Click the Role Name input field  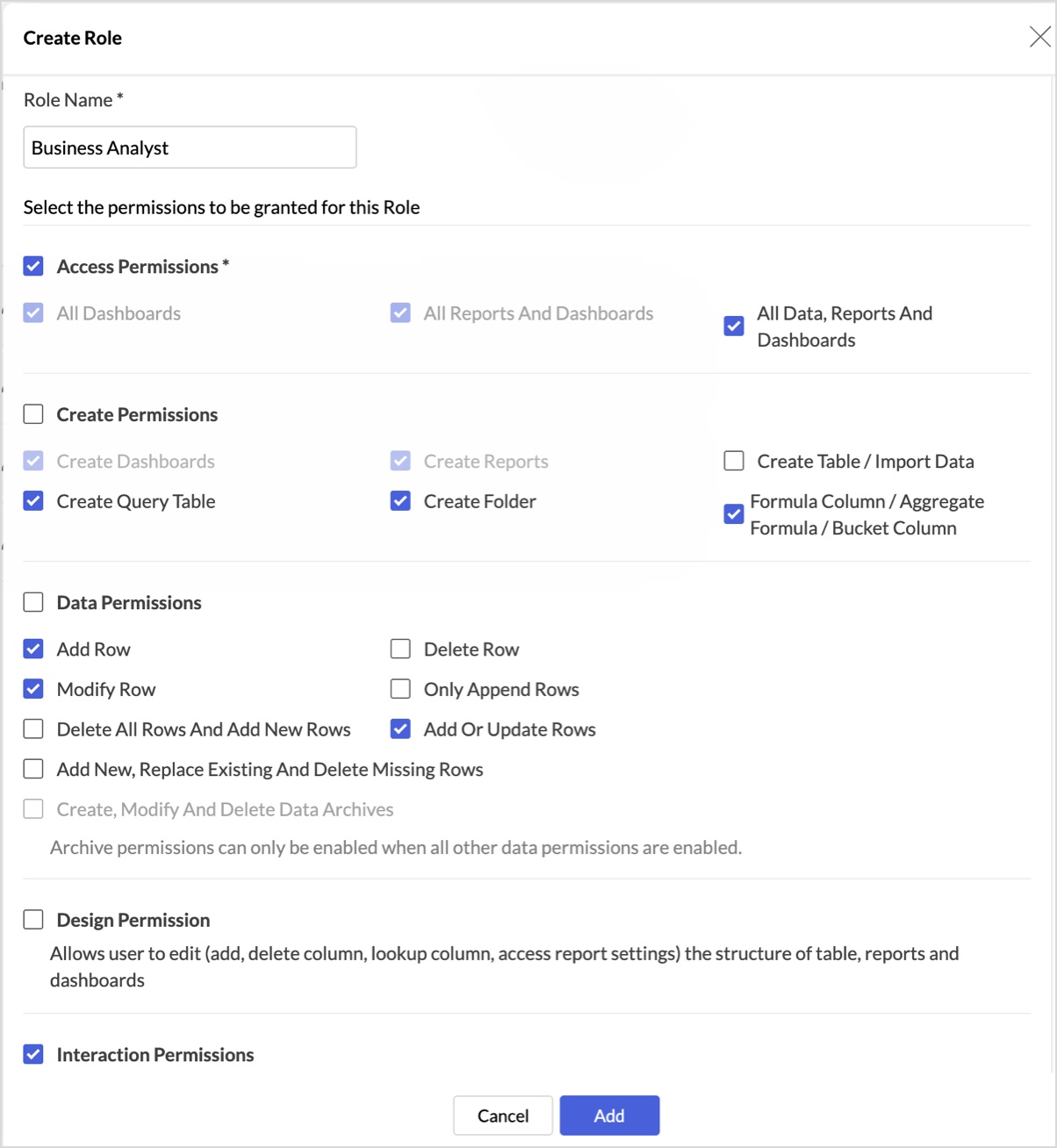[190, 147]
